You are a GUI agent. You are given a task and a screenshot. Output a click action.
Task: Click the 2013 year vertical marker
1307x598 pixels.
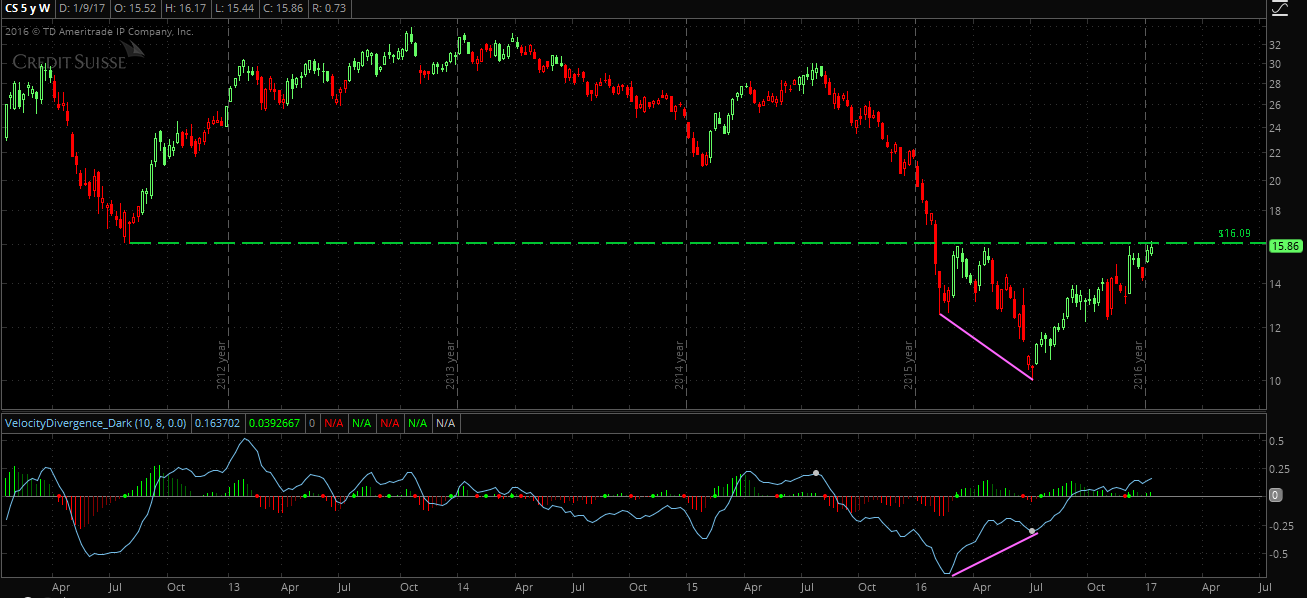pyautogui.click(x=450, y=366)
